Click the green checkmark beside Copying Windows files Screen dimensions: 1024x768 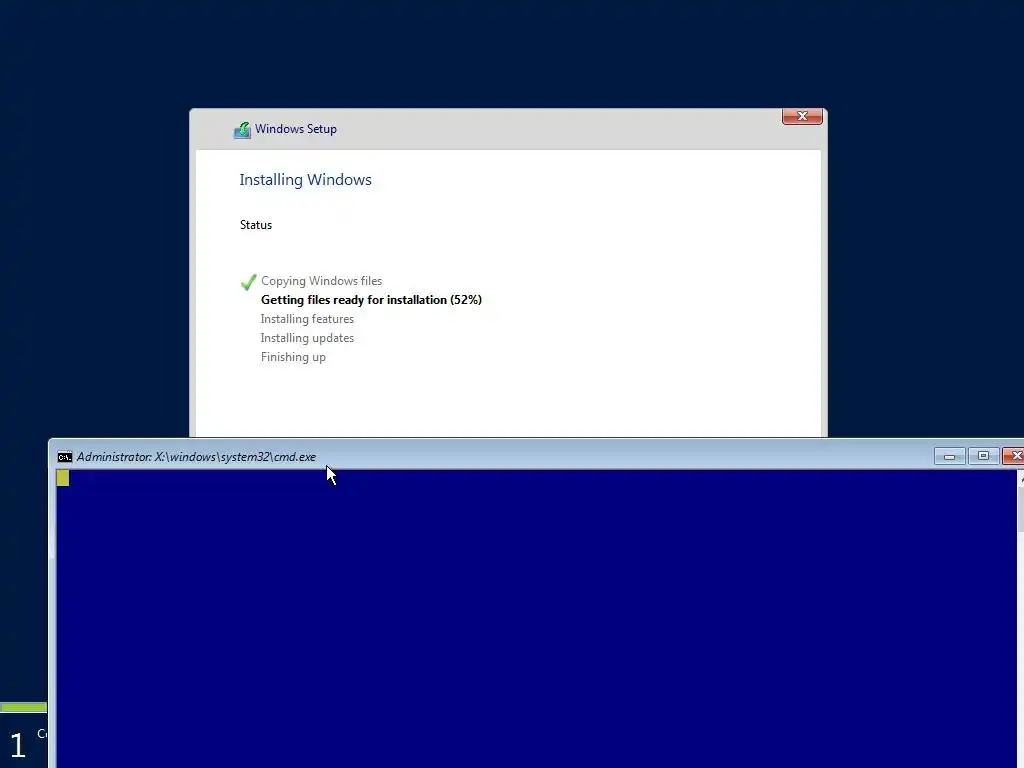[x=248, y=281]
